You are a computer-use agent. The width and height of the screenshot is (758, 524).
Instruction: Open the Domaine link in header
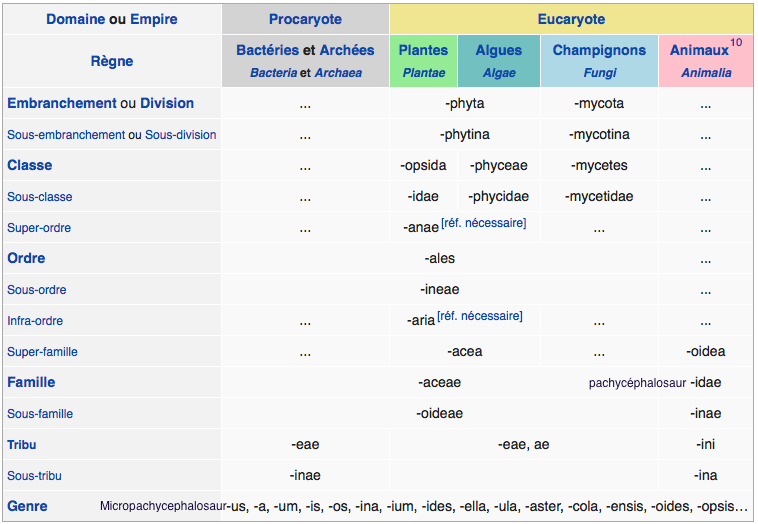click(x=75, y=19)
